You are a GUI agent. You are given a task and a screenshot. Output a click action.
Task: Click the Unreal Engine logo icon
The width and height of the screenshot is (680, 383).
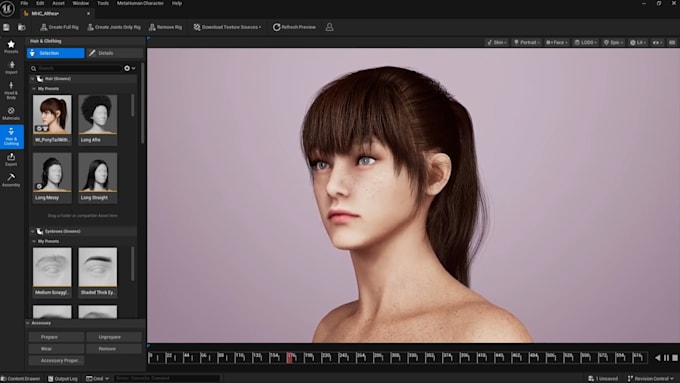pyautogui.click(x=7, y=8)
